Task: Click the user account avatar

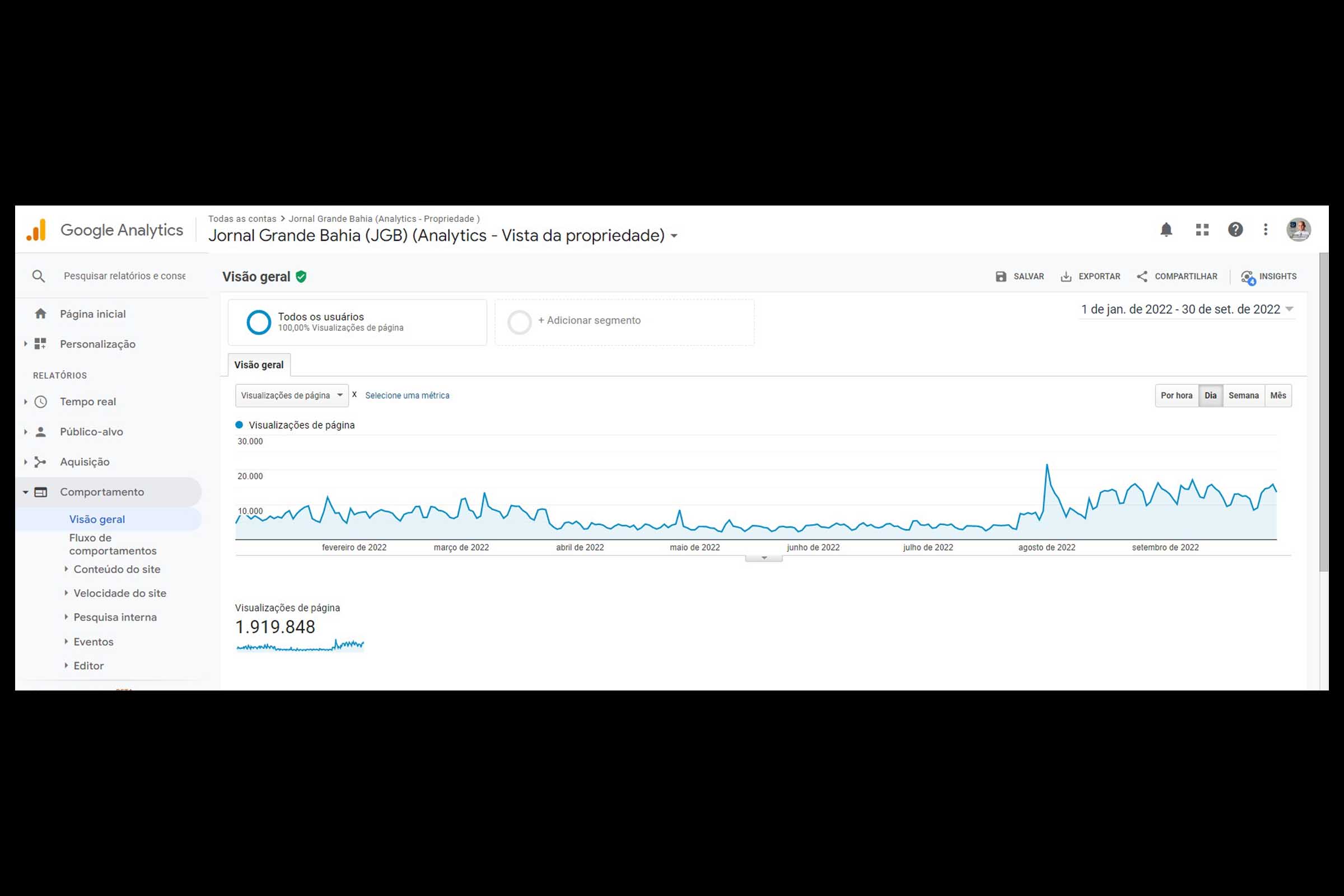Action: [x=1298, y=230]
